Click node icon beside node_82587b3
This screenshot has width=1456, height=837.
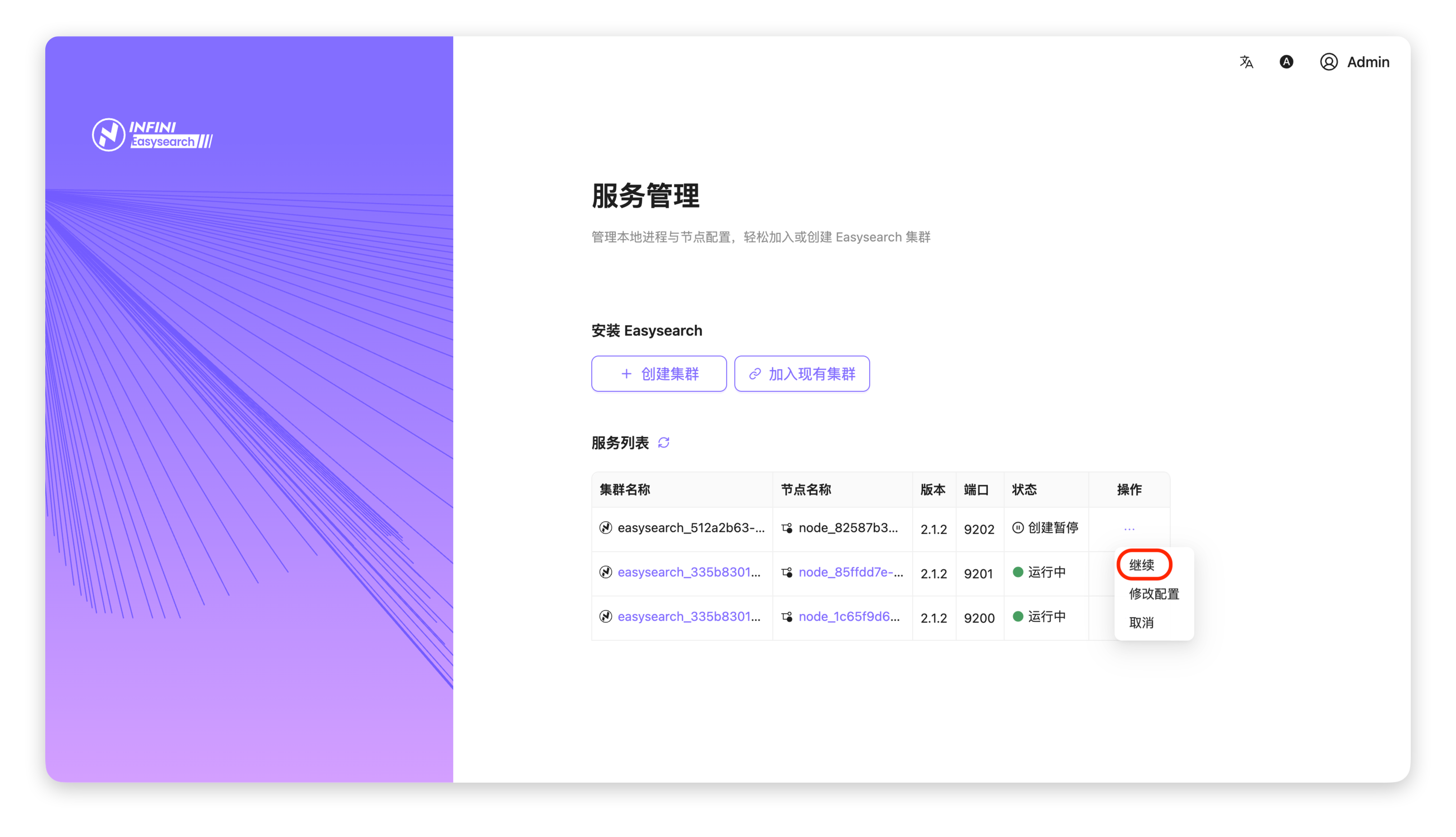pos(787,528)
